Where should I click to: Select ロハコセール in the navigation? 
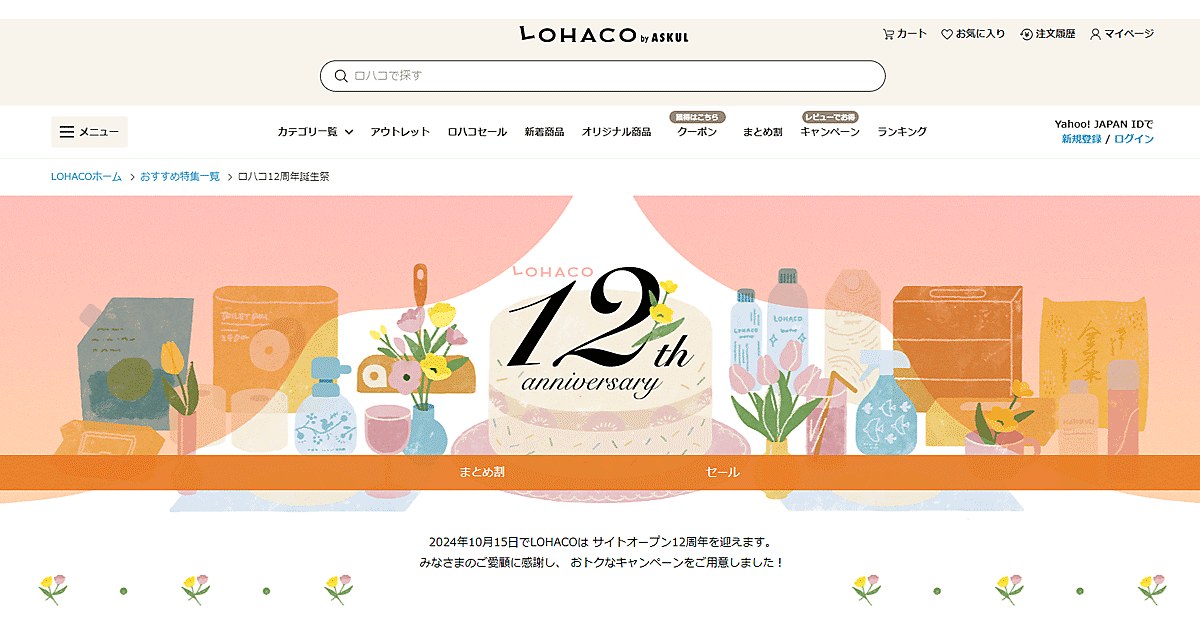click(477, 132)
